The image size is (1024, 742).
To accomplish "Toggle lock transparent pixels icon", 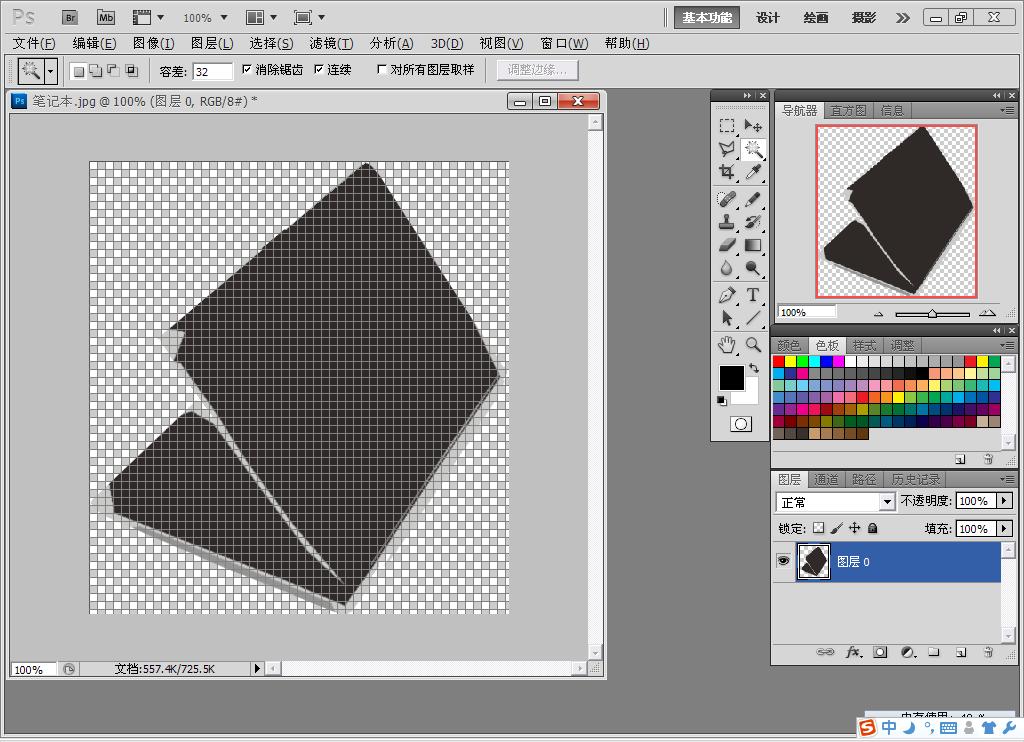I will [818, 528].
